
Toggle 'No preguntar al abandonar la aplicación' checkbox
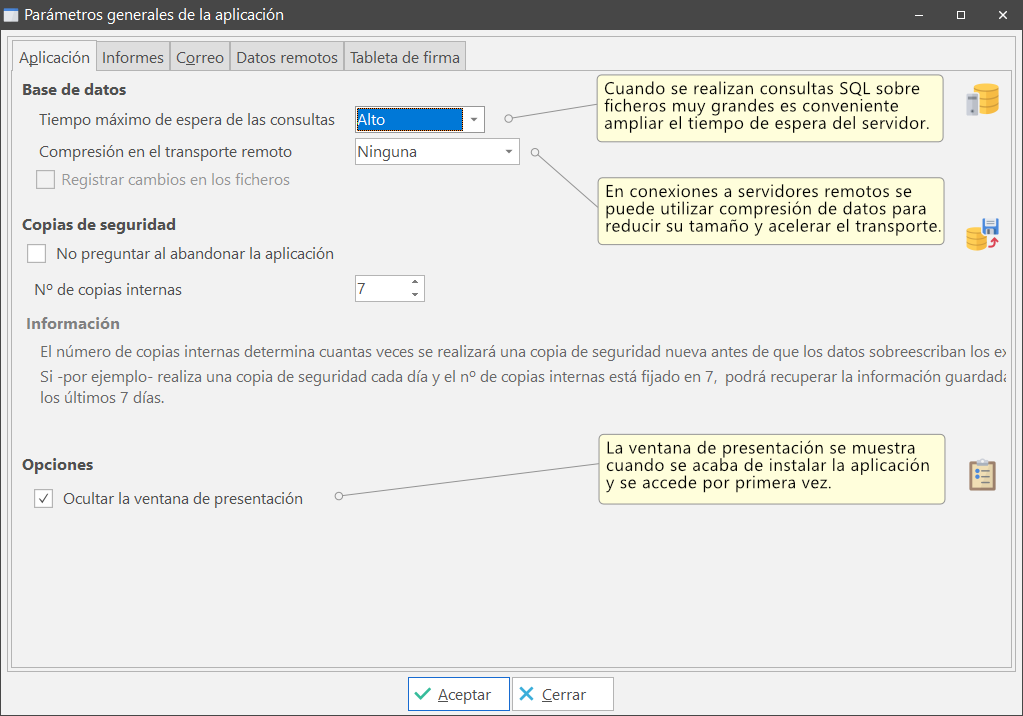pos(37,254)
